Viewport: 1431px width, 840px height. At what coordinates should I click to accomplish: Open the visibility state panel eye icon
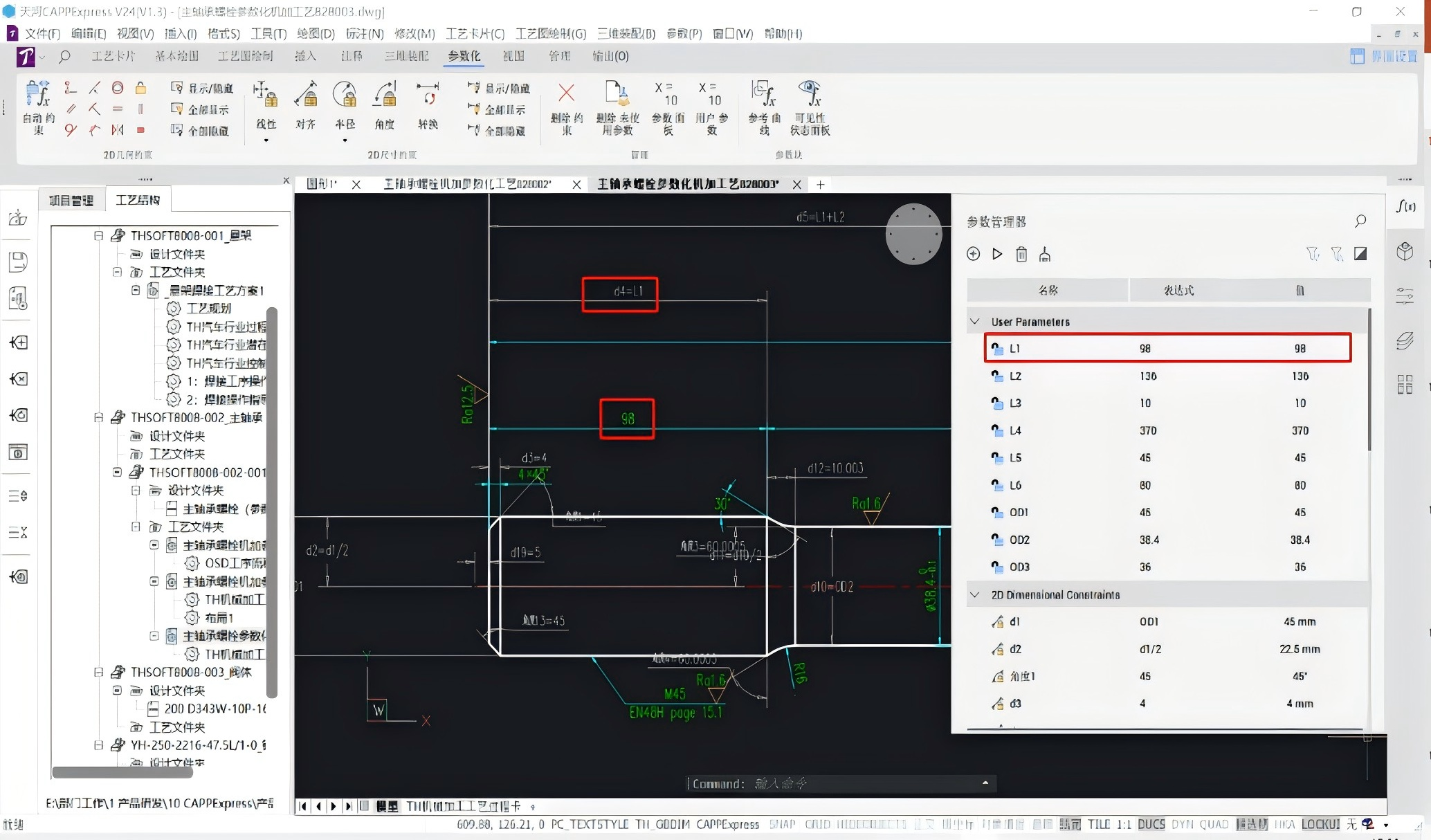tap(810, 93)
